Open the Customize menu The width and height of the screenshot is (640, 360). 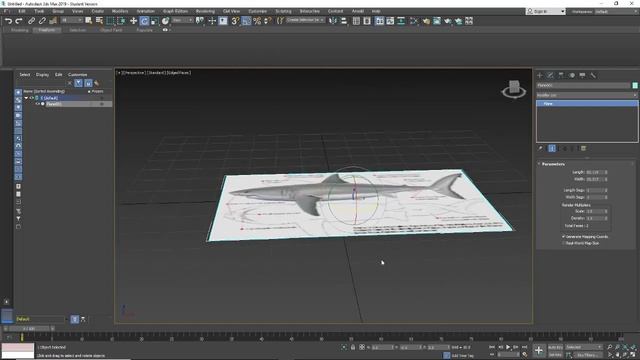258,11
